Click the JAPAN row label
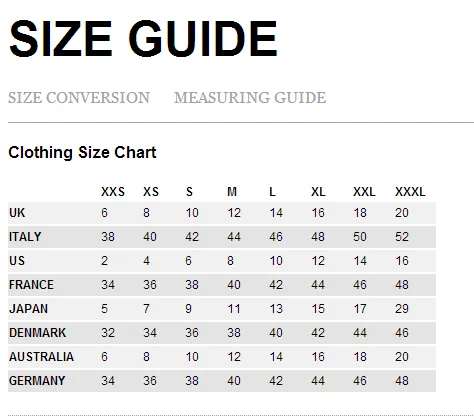This screenshot has height=418, width=474. click(28, 309)
